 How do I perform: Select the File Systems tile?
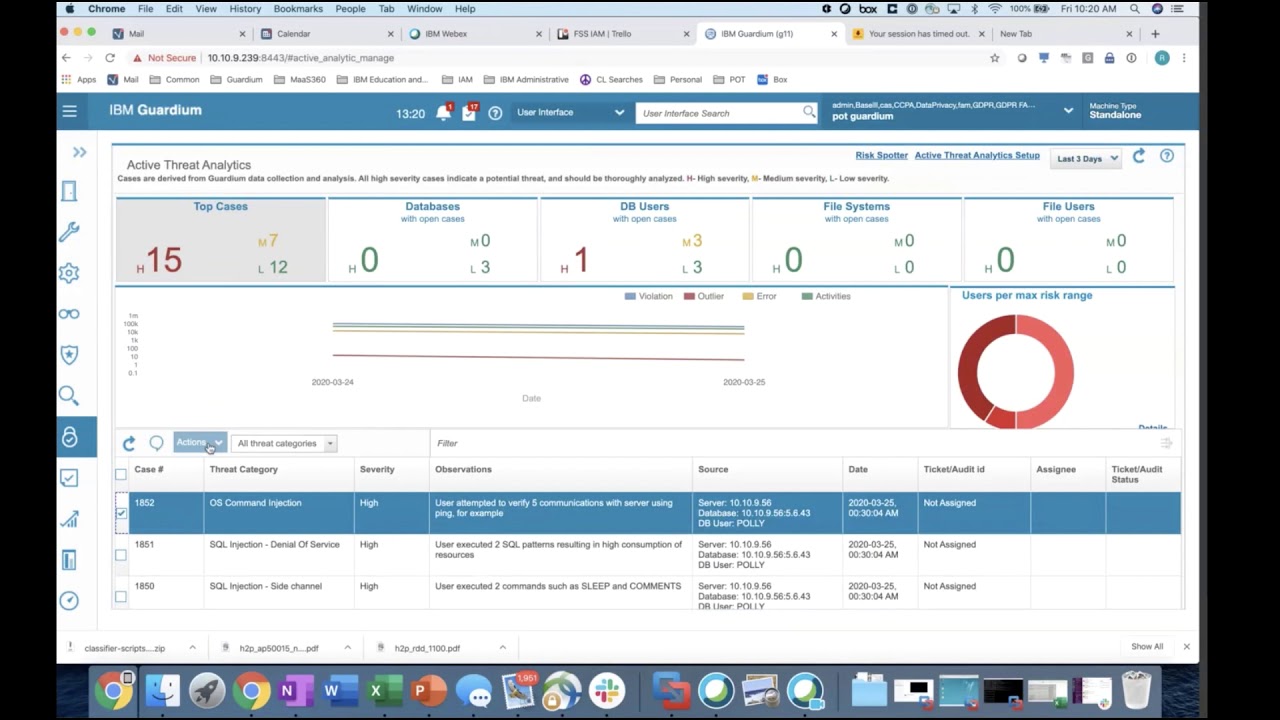(857, 240)
